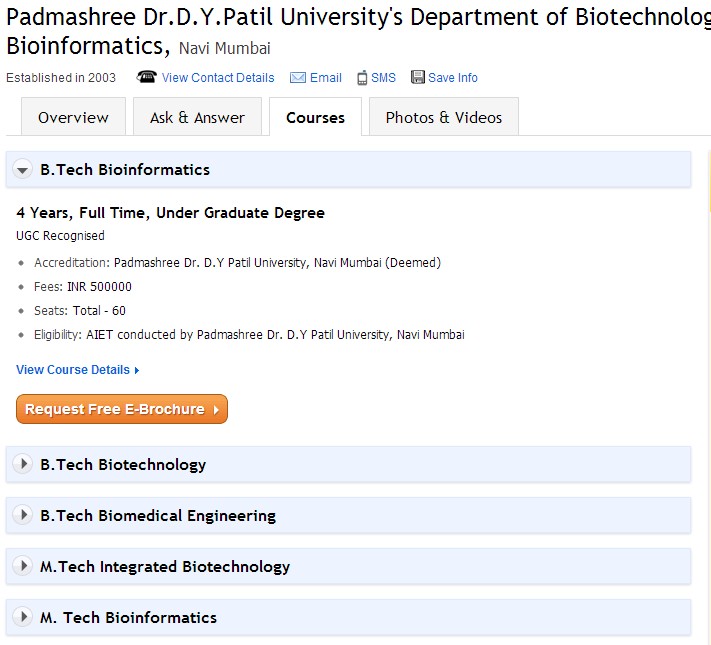Viewport: 711px width, 645px height.
Task: Click Request Free E-Brochure button
Action: tap(122, 409)
